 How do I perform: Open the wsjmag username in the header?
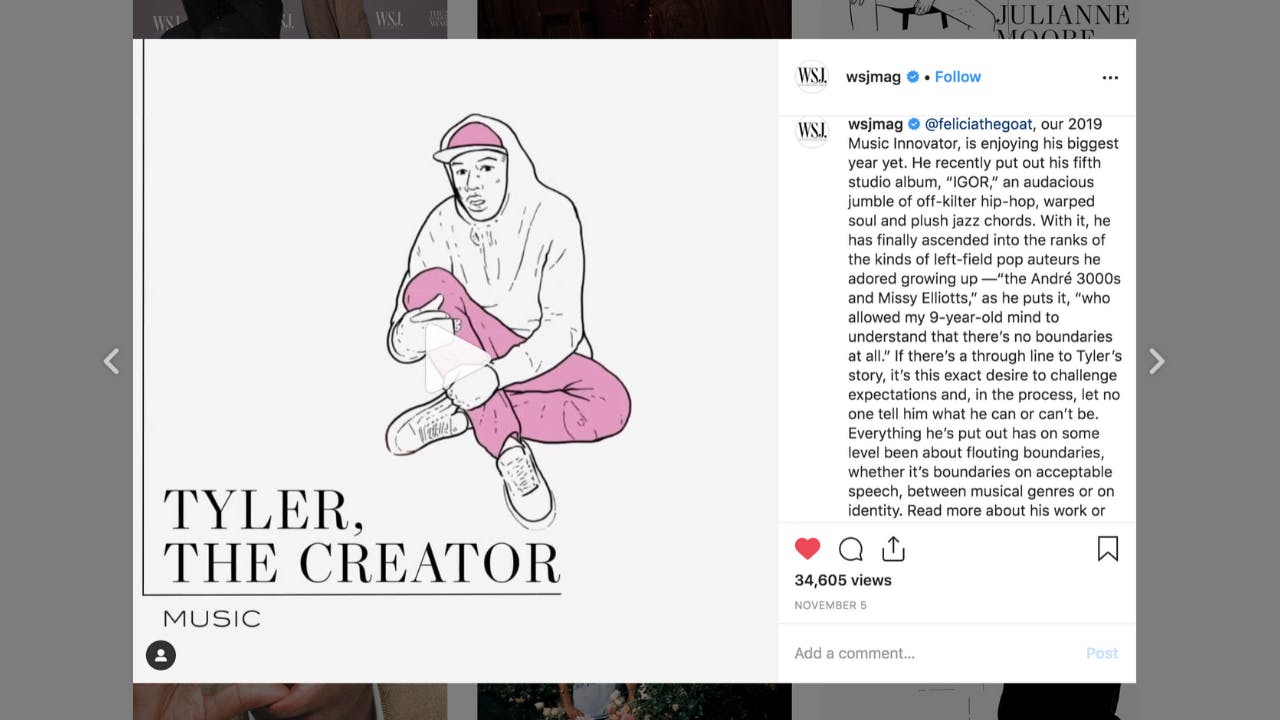873,77
